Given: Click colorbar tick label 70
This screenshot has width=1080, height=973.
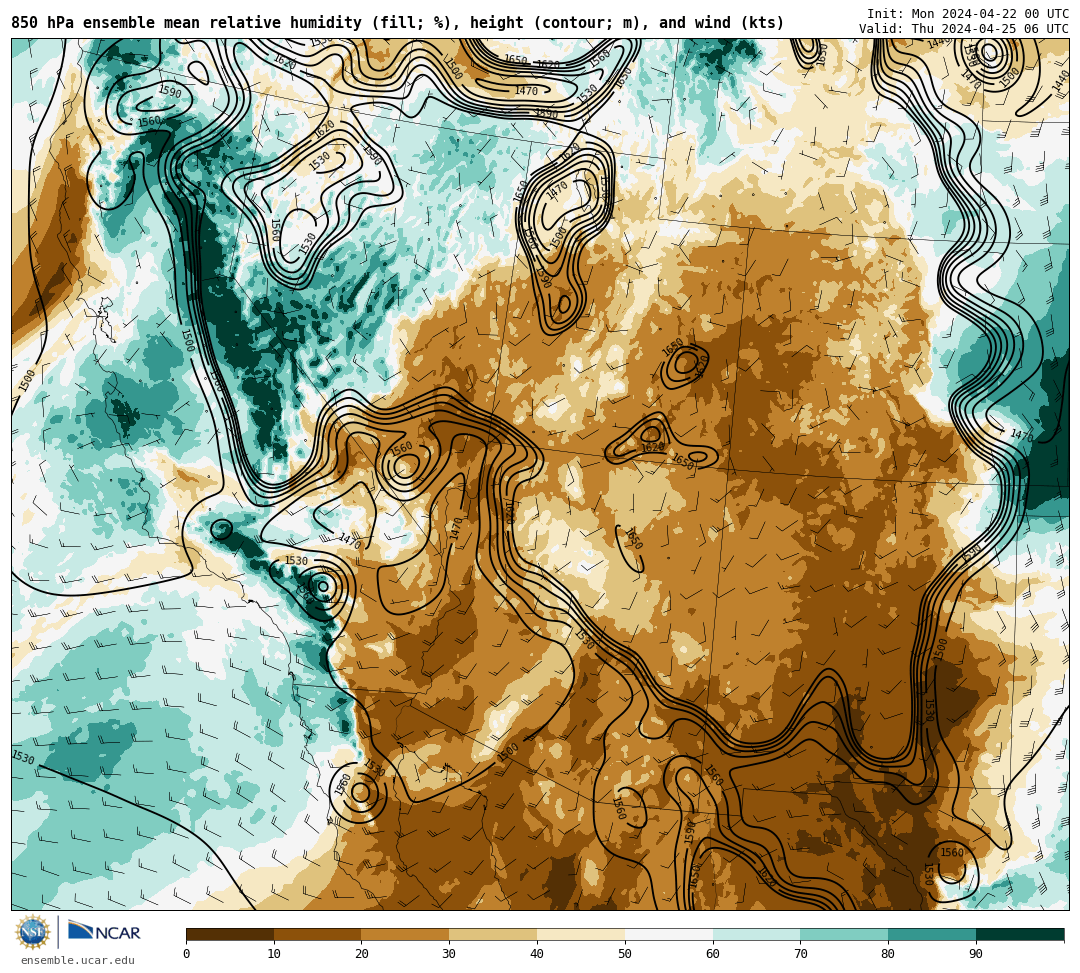Looking at the screenshot, I should 800,954.
